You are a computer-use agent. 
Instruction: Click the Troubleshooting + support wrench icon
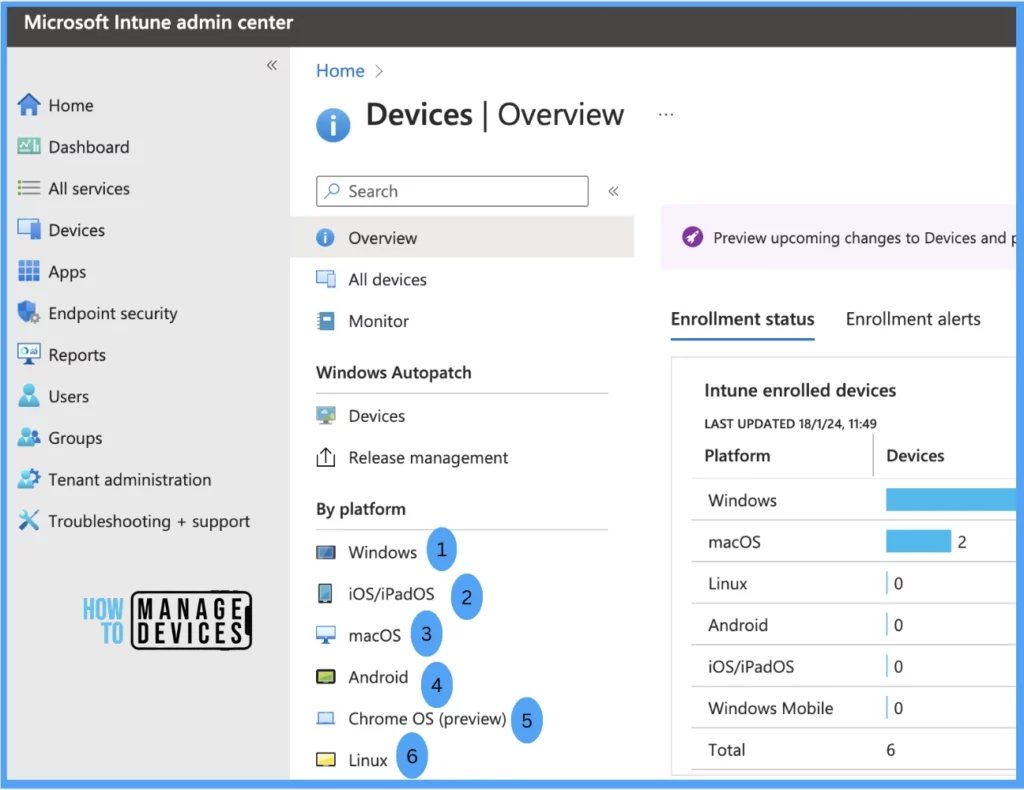[29, 520]
